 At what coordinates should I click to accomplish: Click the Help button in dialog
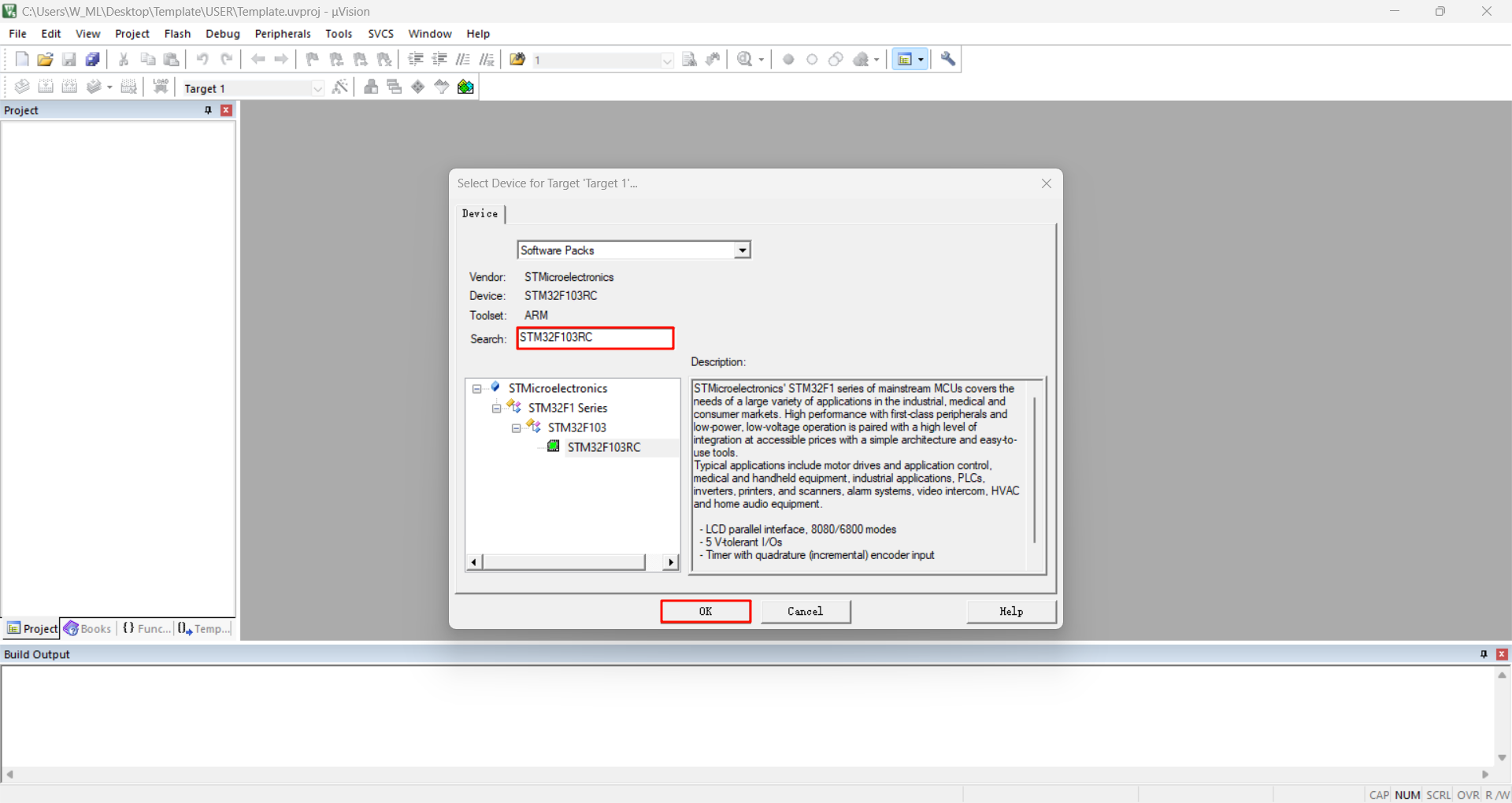pos(1011,612)
